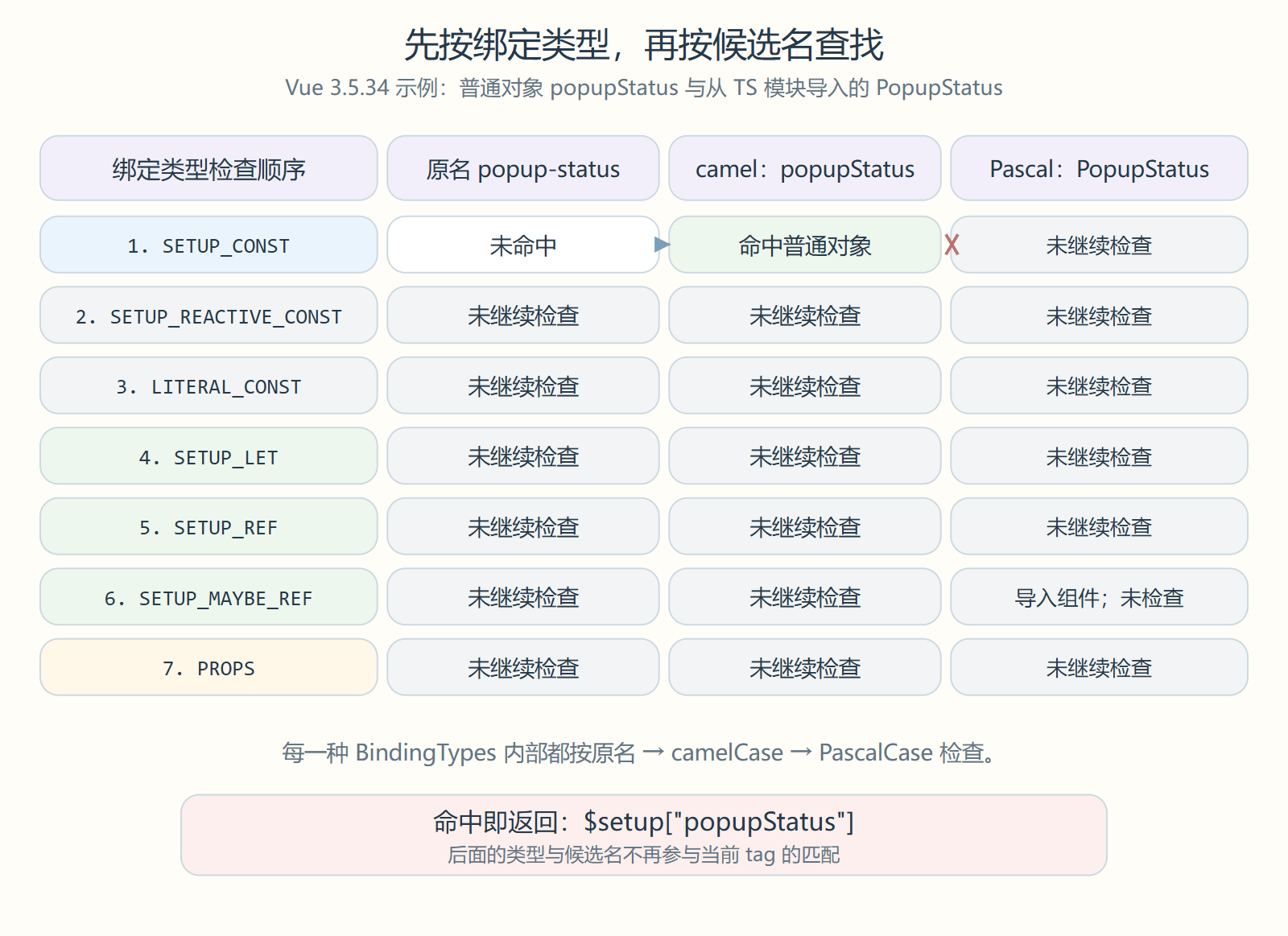Click SETUP_LET cell under Pascal: PopupStatus
The height and width of the screenshot is (936, 1288).
coord(1099,456)
